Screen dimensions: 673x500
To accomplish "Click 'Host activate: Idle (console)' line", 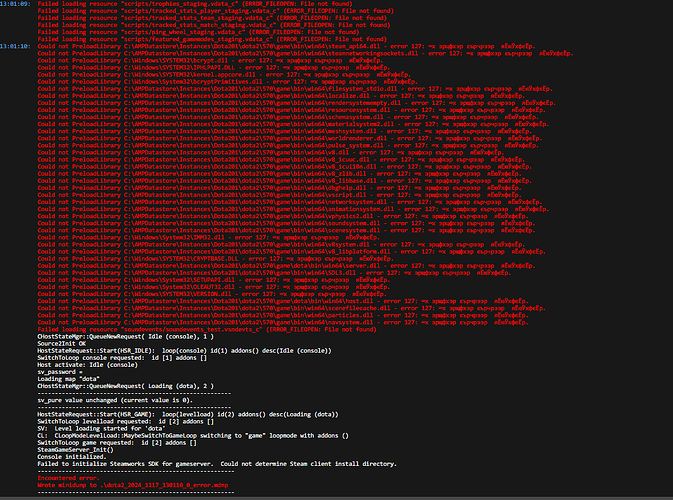I will [88, 365].
